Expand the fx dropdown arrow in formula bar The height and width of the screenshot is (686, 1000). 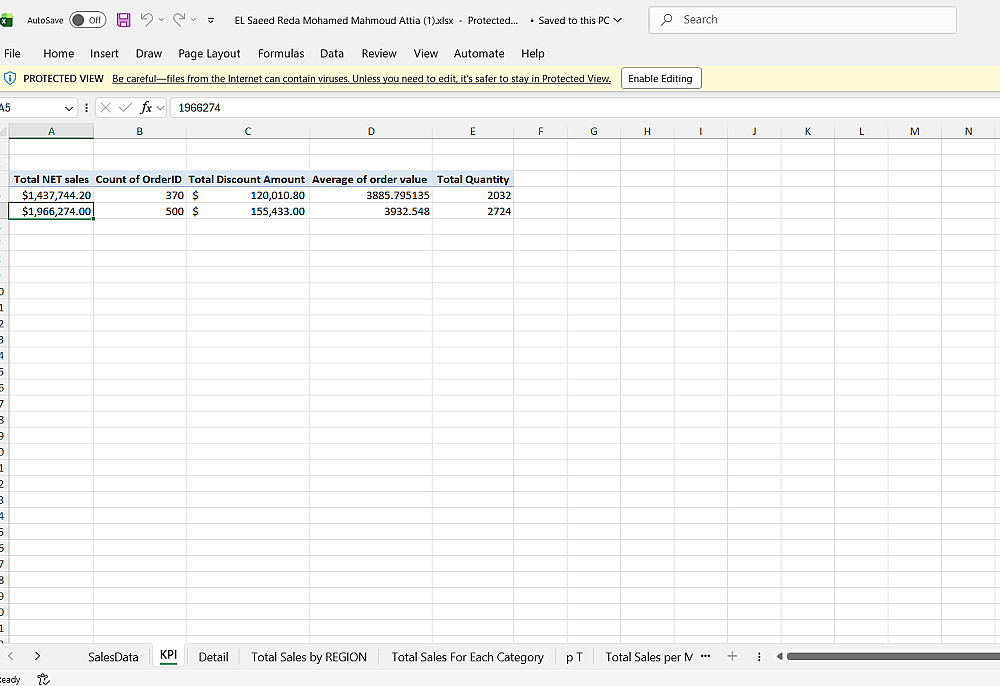point(160,108)
